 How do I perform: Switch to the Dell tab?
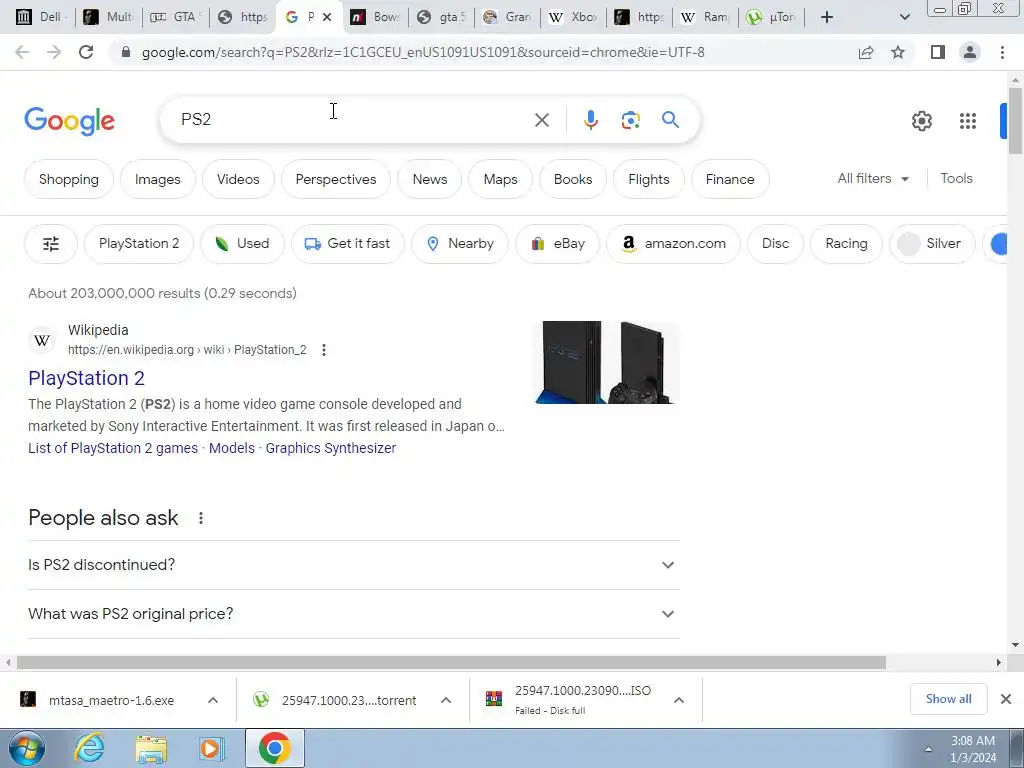(40, 17)
